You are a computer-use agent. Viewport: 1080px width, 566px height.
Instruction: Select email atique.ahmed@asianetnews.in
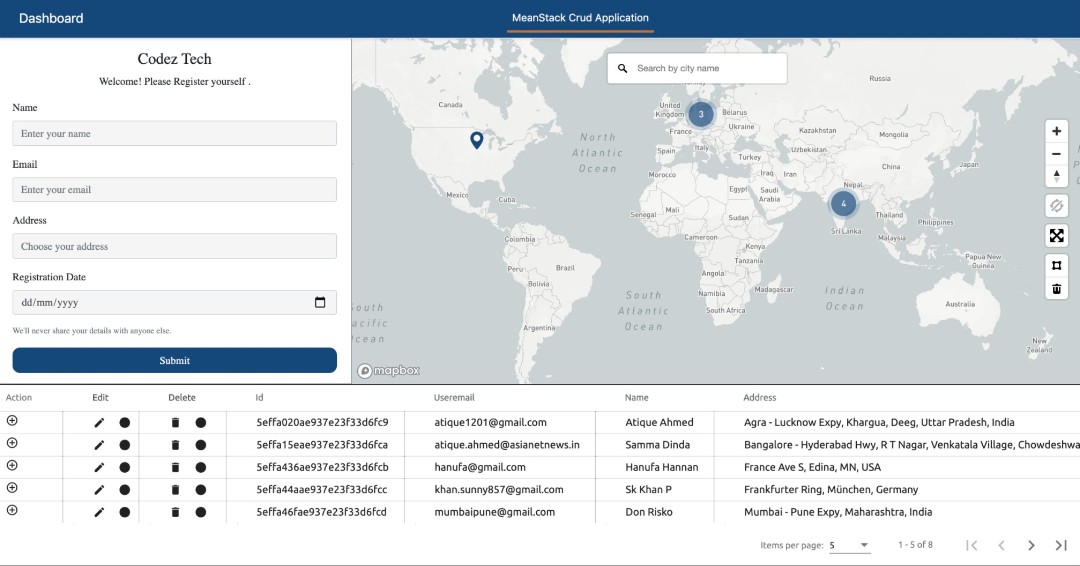507,445
